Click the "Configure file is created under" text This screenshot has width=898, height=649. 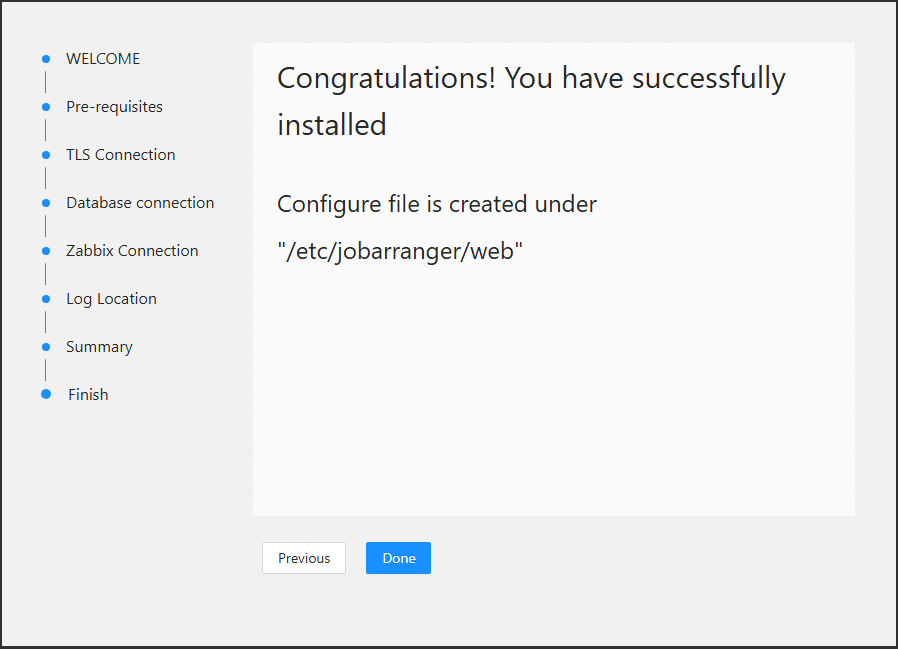437,204
